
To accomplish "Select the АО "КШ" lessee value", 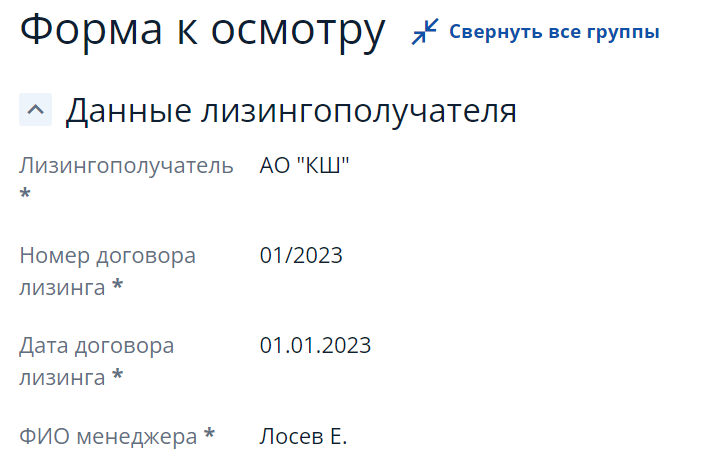I will coord(304,165).
